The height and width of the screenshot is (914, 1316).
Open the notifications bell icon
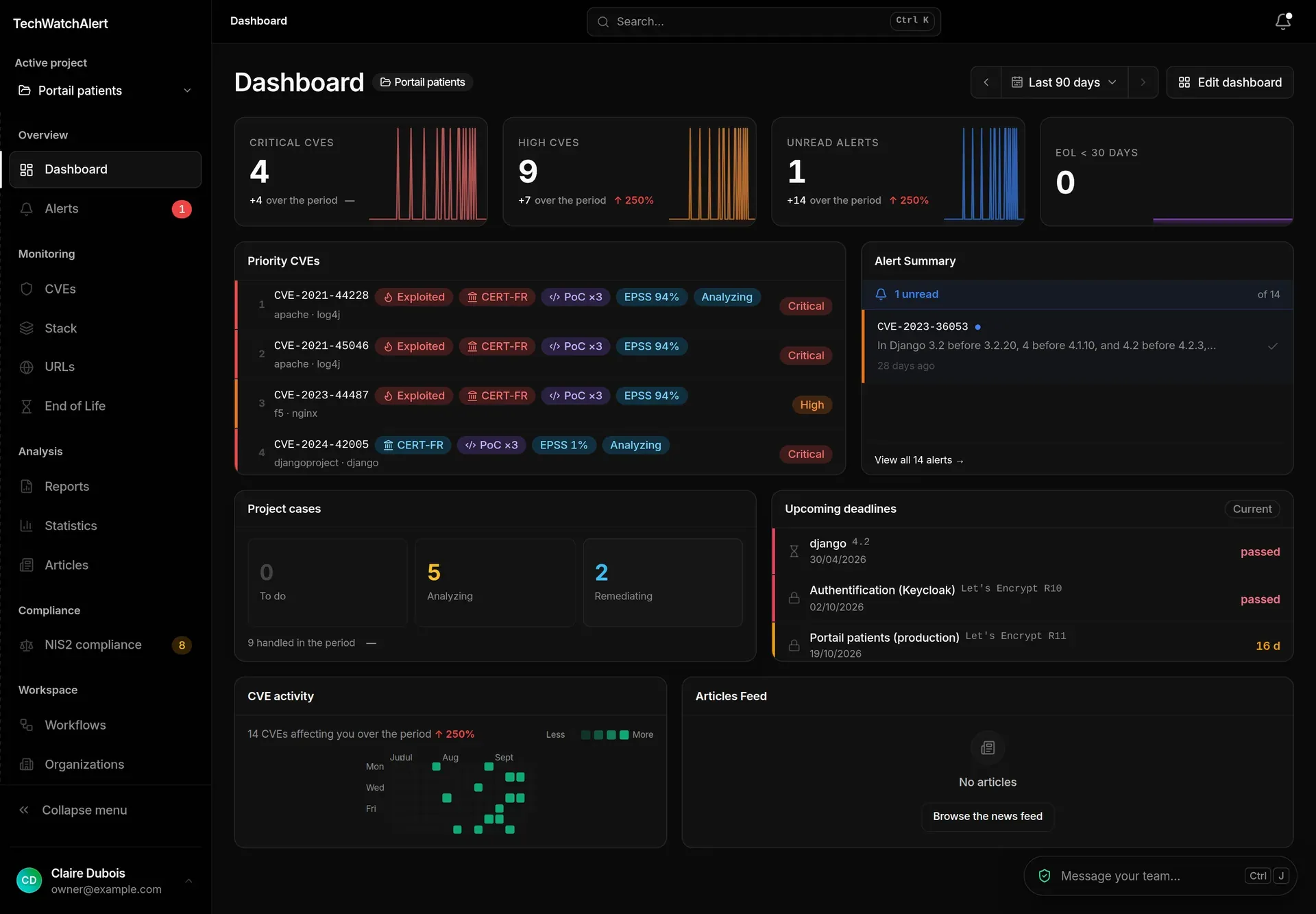[1283, 21]
